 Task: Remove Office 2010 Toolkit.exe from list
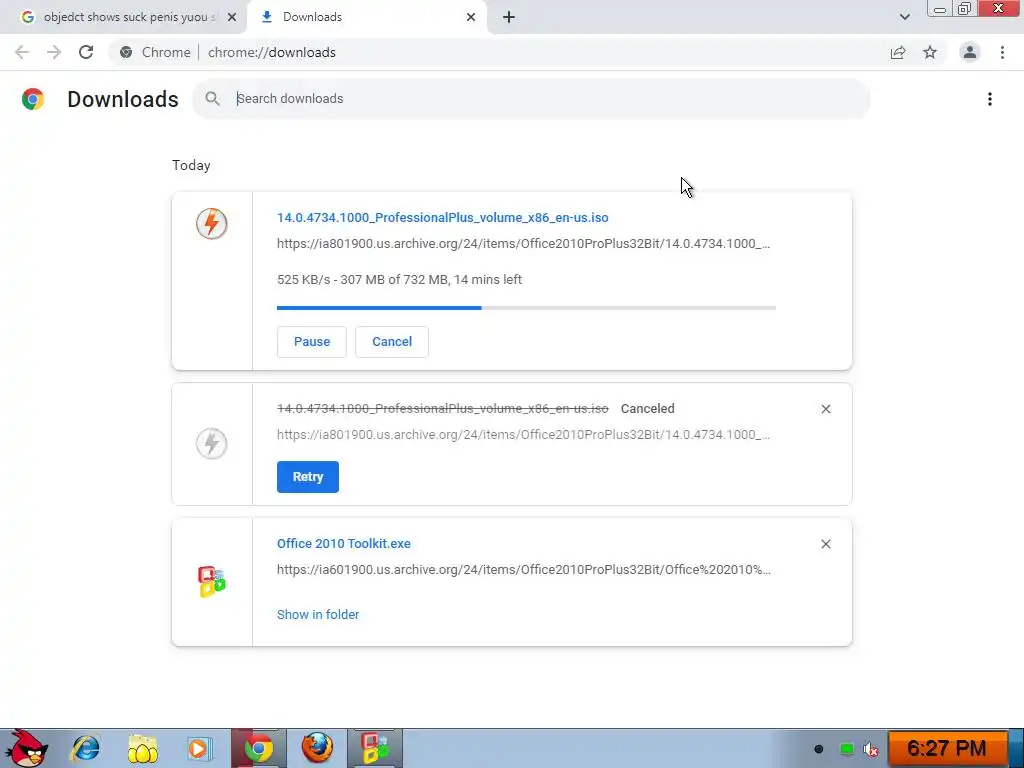tap(825, 544)
